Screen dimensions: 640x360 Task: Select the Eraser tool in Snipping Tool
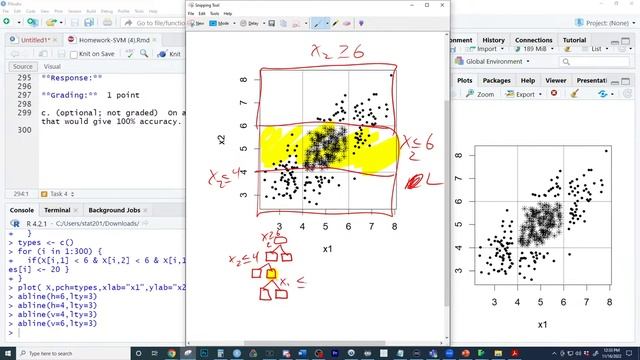[x=347, y=23]
